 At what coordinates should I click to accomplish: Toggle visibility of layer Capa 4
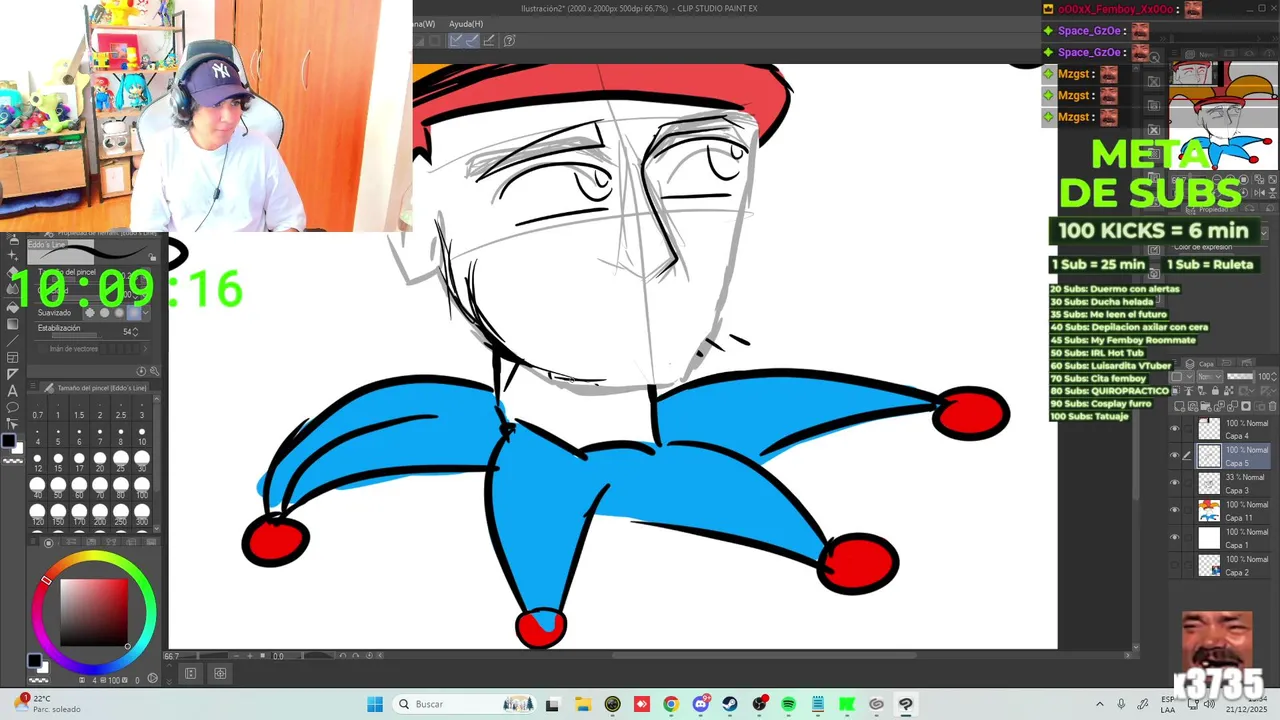click(x=1175, y=430)
